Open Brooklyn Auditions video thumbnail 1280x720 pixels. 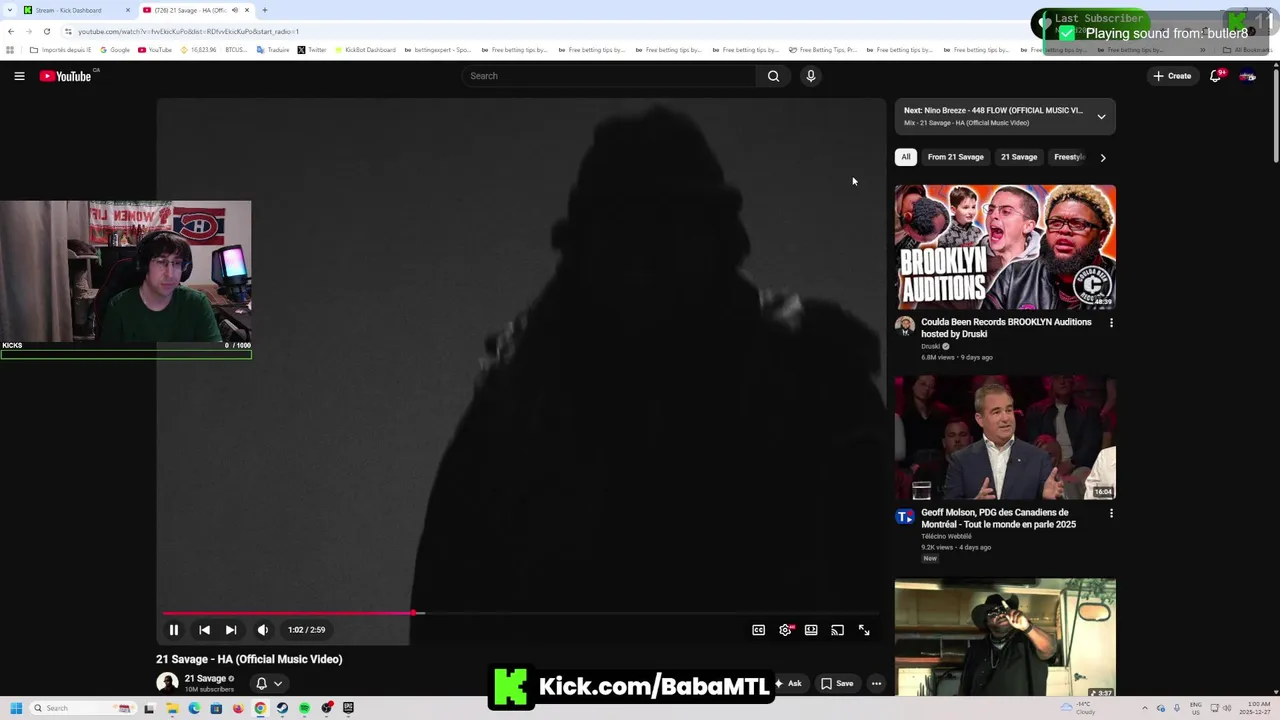coord(1005,247)
